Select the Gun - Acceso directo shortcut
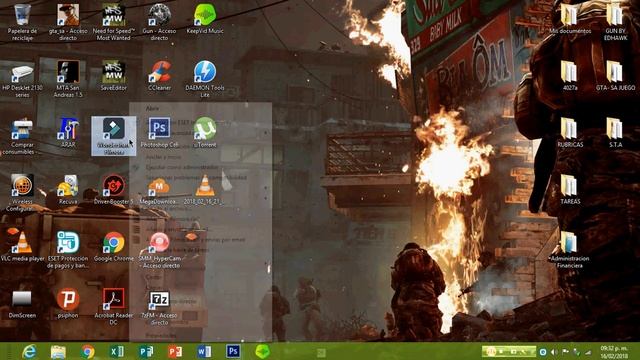Image resolution: width=640 pixels, height=360 pixels. point(159,22)
